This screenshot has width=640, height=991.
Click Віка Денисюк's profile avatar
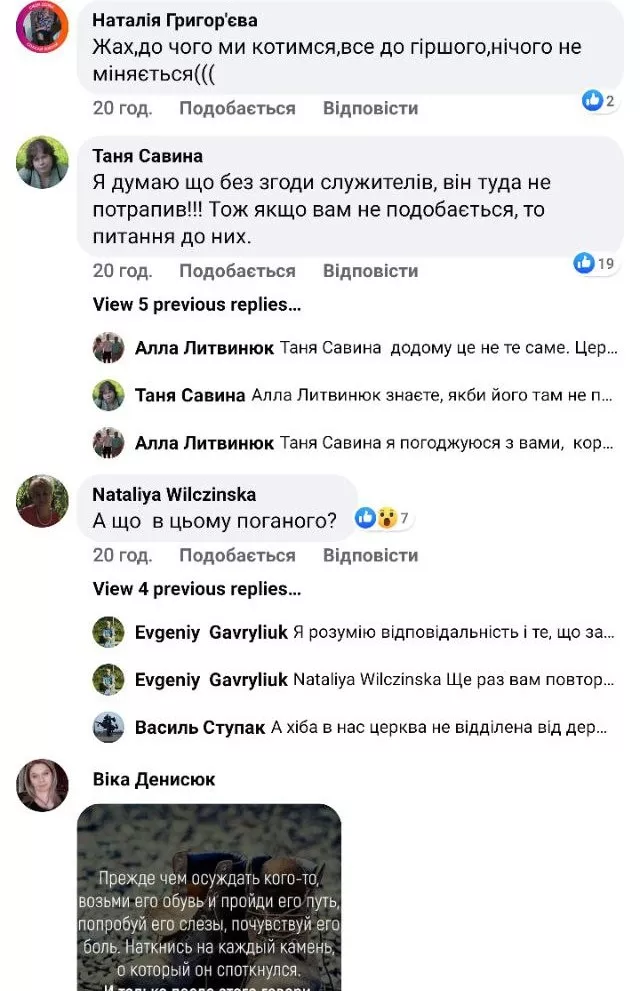click(x=43, y=785)
